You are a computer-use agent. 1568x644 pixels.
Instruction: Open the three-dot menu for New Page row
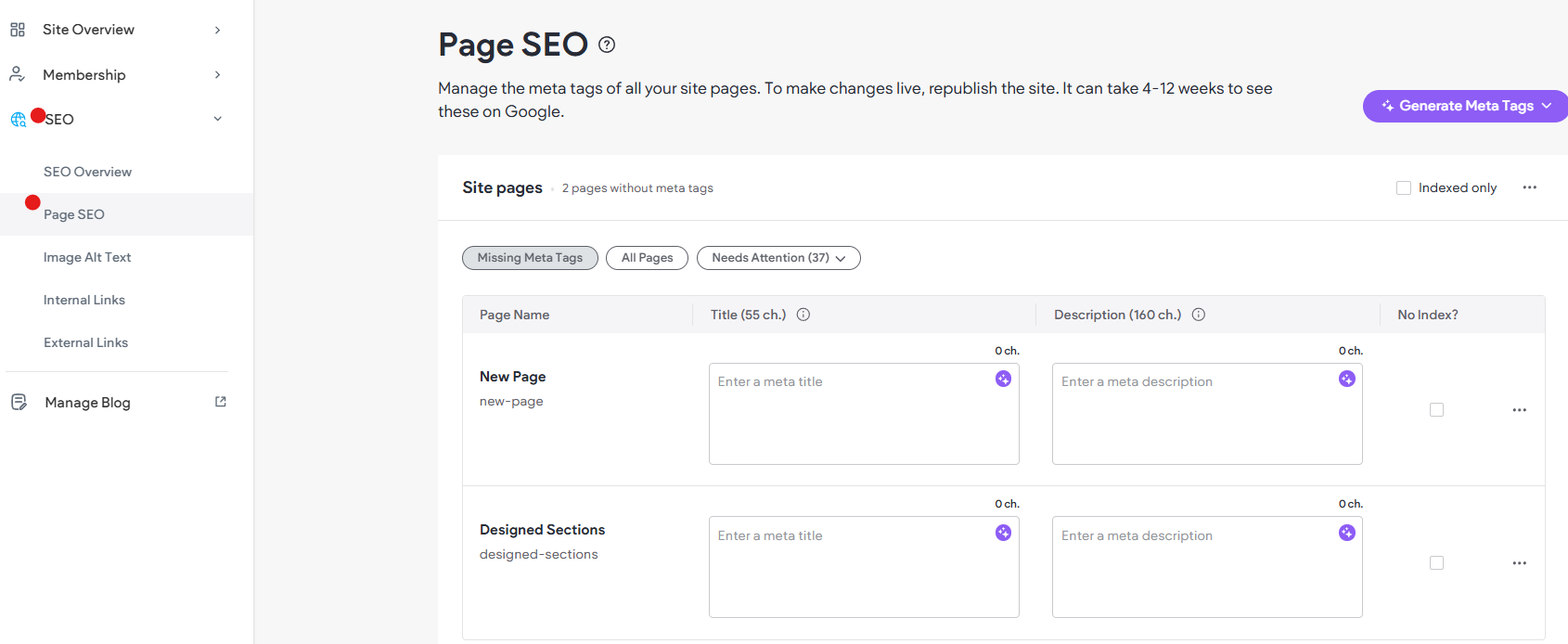click(x=1519, y=410)
